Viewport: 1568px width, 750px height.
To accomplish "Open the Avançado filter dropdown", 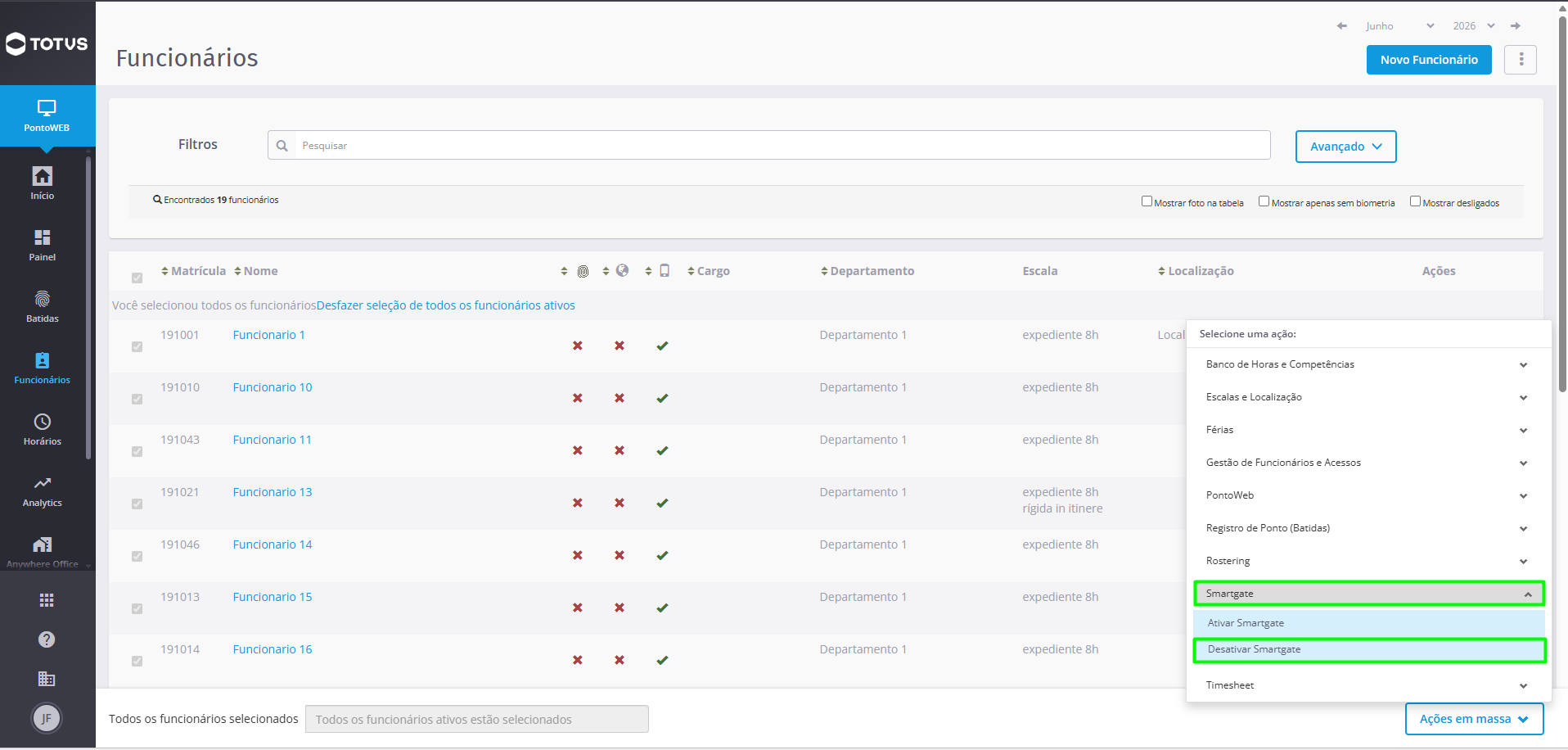I will 1345,147.
